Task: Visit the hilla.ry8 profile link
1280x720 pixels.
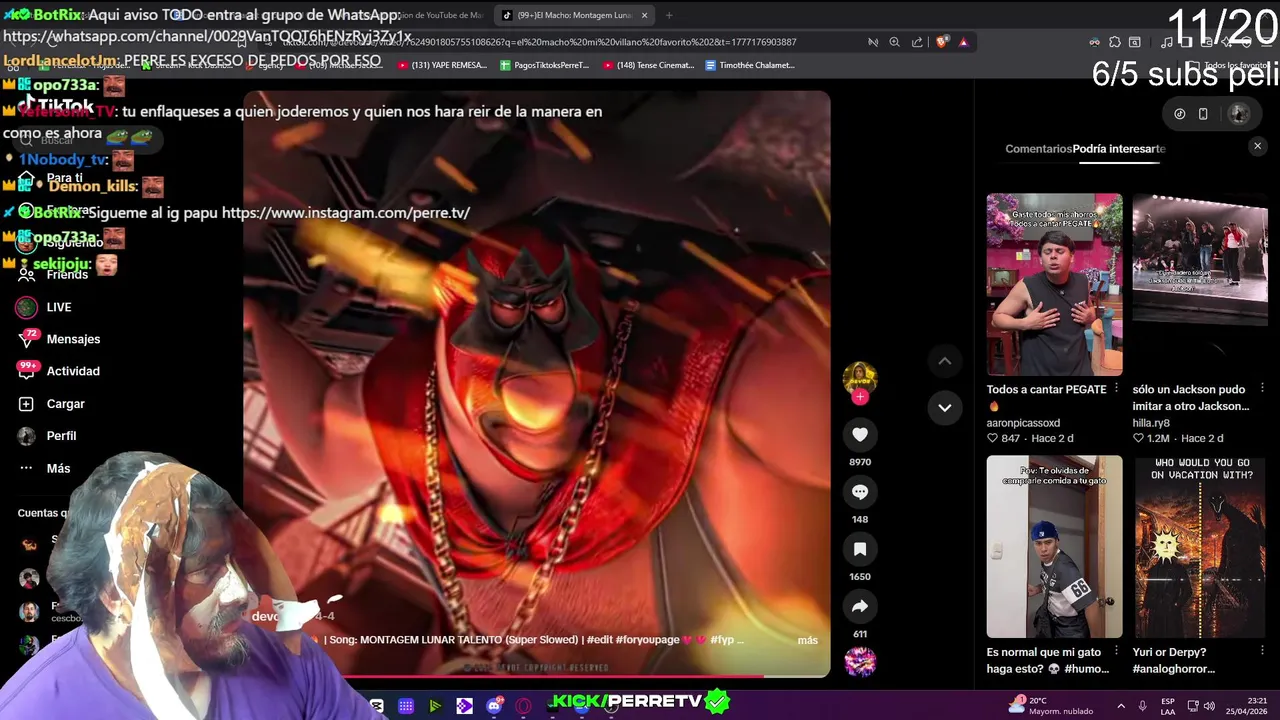Action: [1151, 423]
